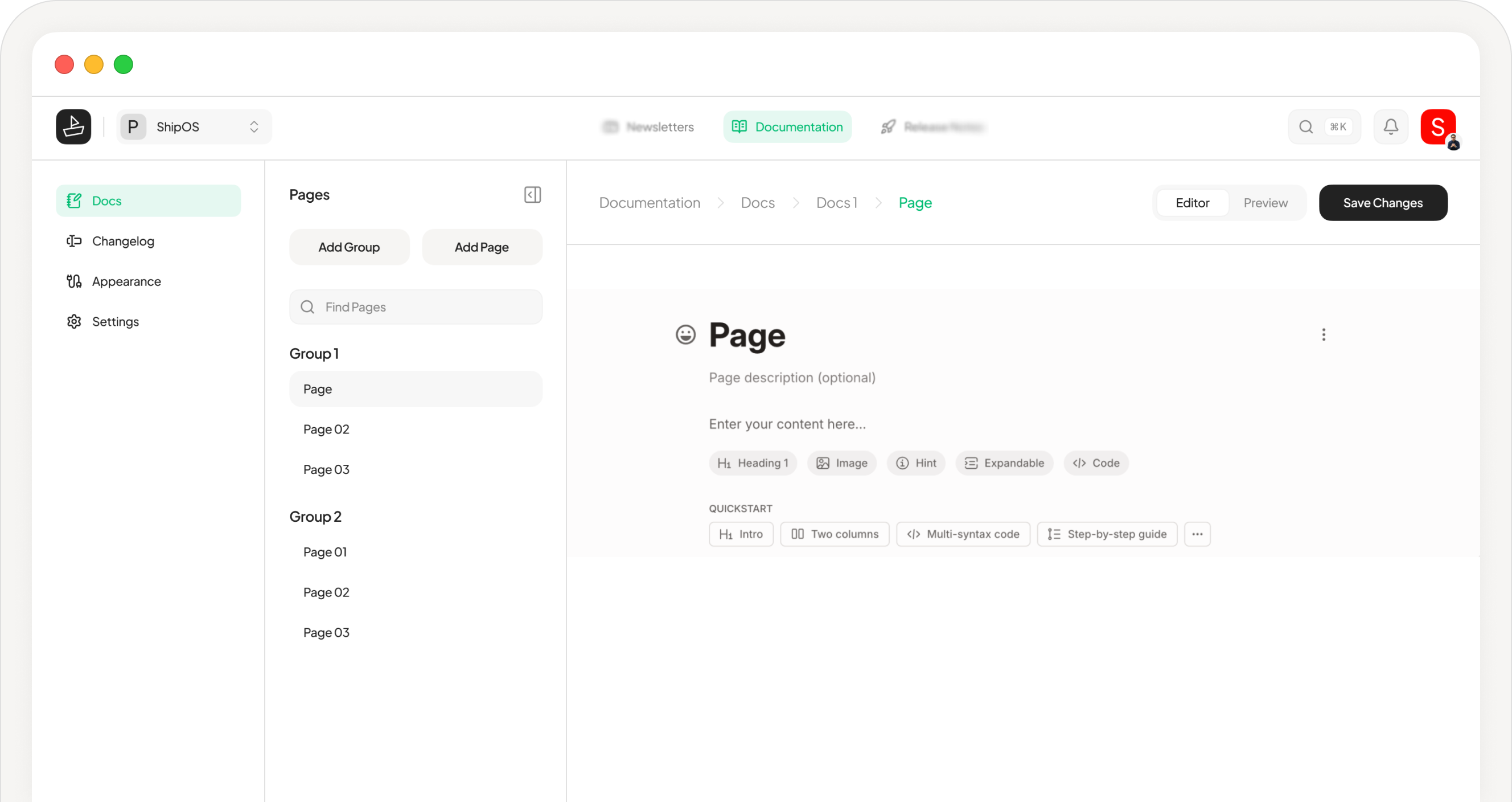Open the Documentation tab
The height and width of the screenshot is (802, 1512).
(x=787, y=126)
